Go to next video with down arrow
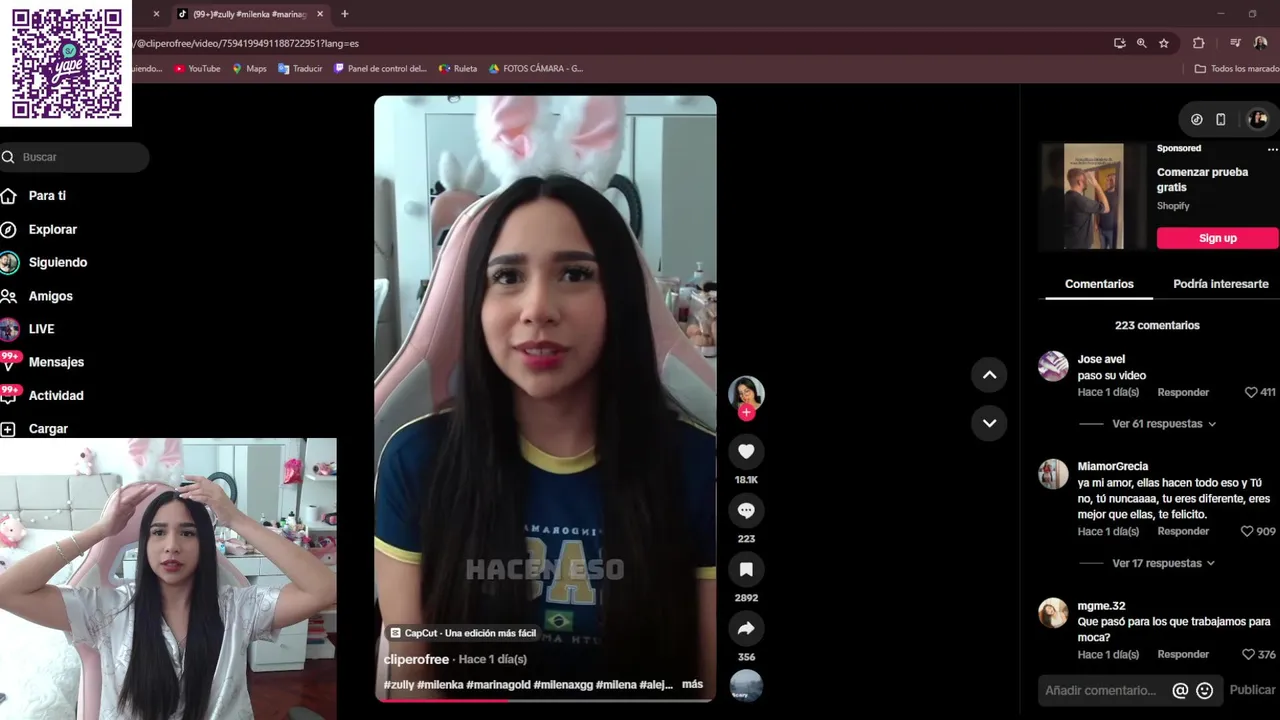This screenshot has width=1280, height=720. pyautogui.click(x=989, y=423)
